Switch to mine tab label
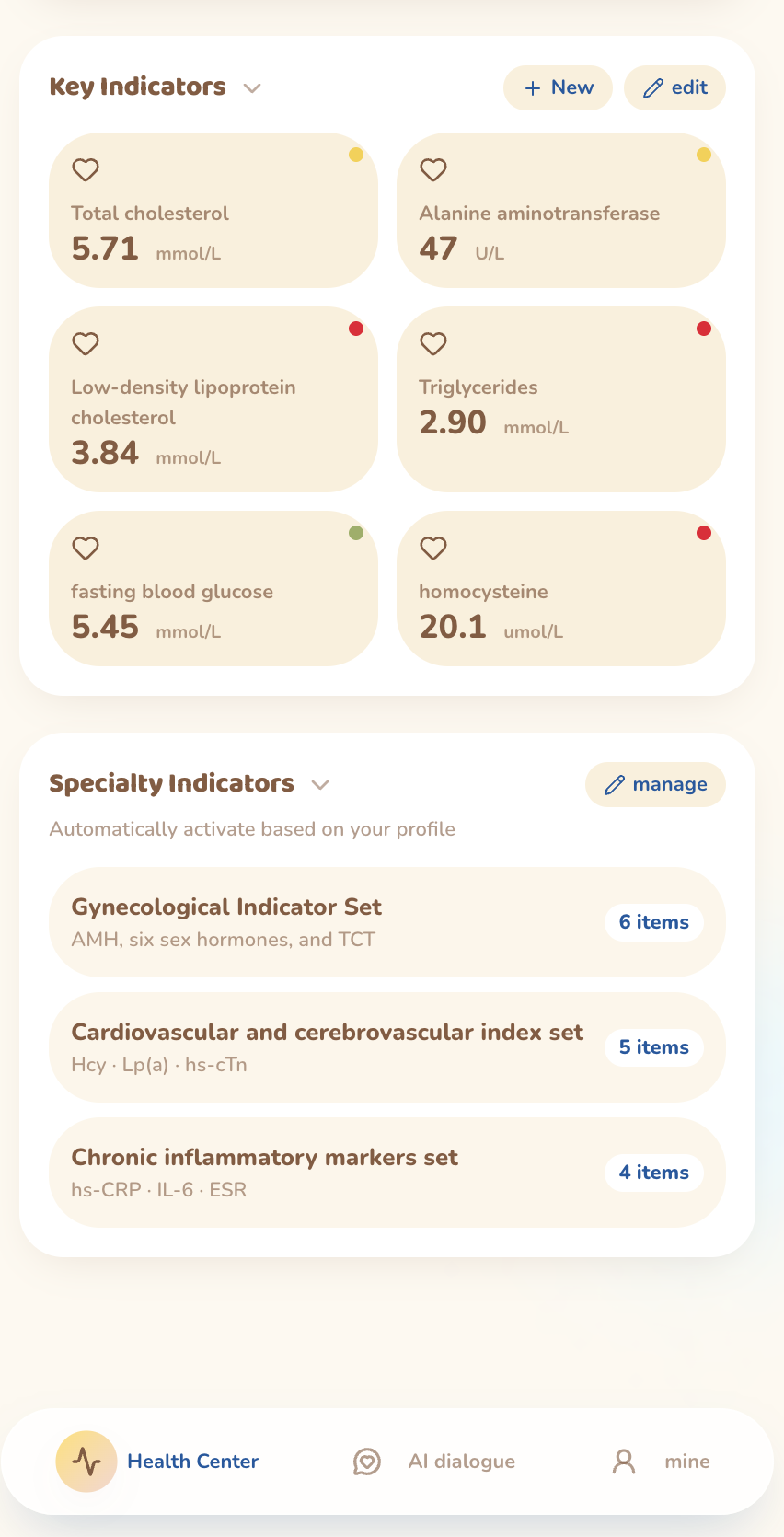This screenshot has width=784, height=1537. pos(687,1462)
